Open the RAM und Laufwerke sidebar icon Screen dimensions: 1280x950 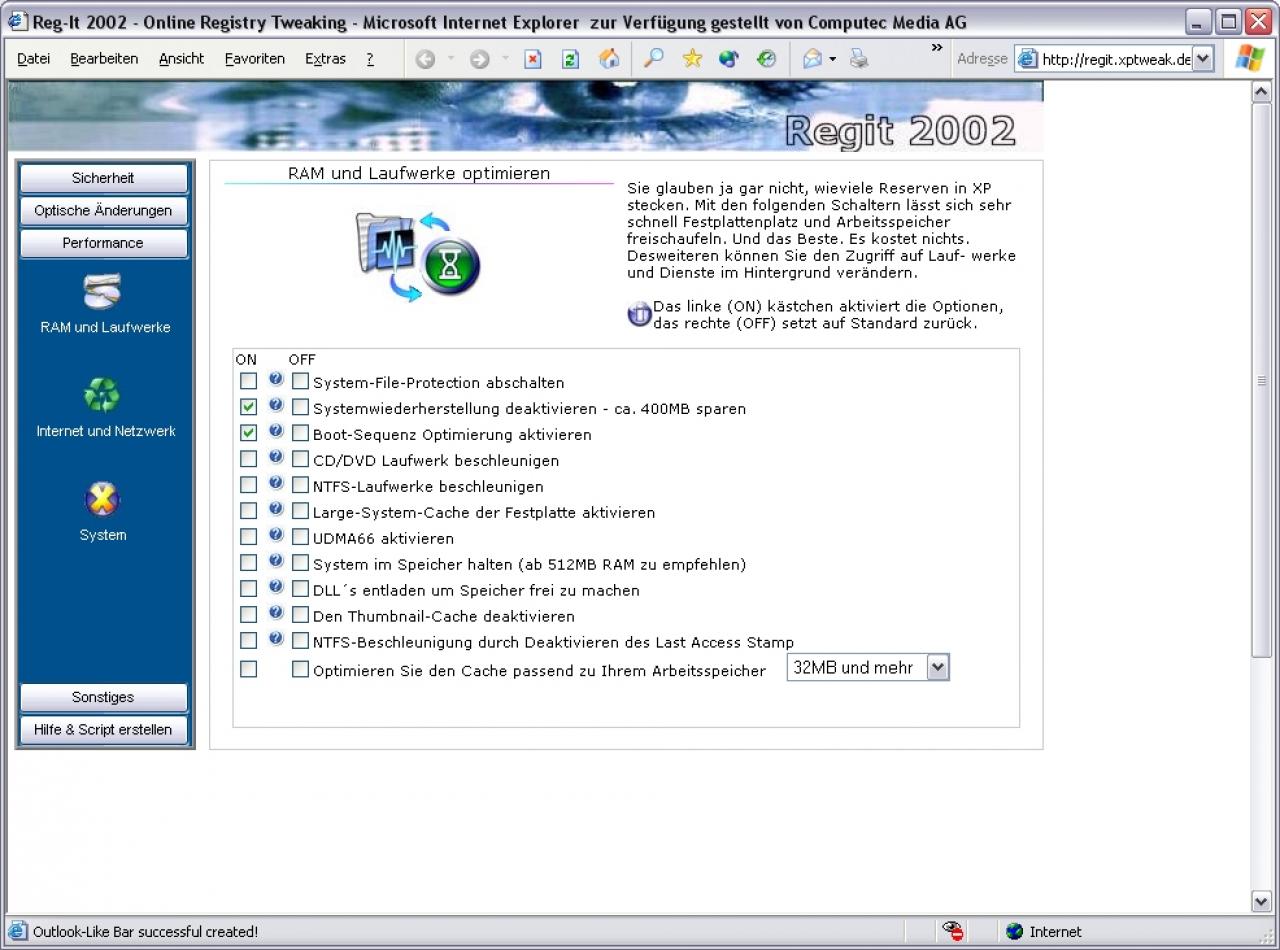(x=102, y=292)
